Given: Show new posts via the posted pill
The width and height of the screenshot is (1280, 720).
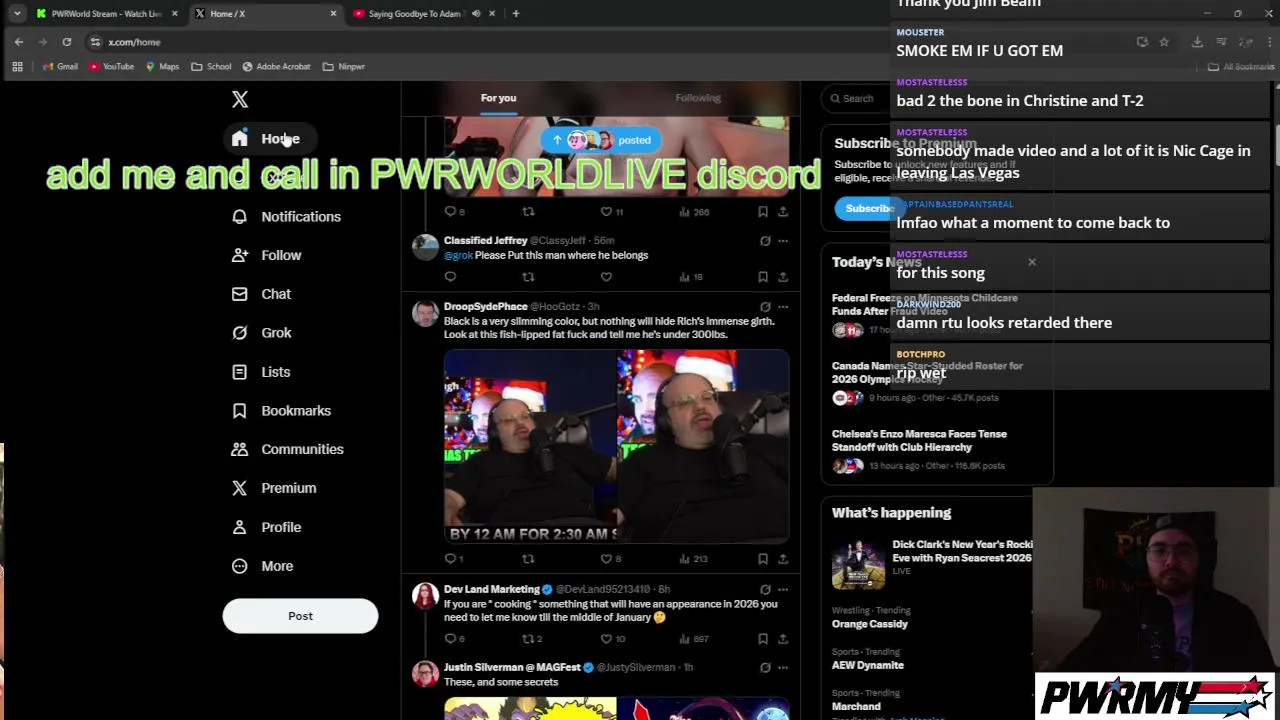Looking at the screenshot, I should 601,140.
